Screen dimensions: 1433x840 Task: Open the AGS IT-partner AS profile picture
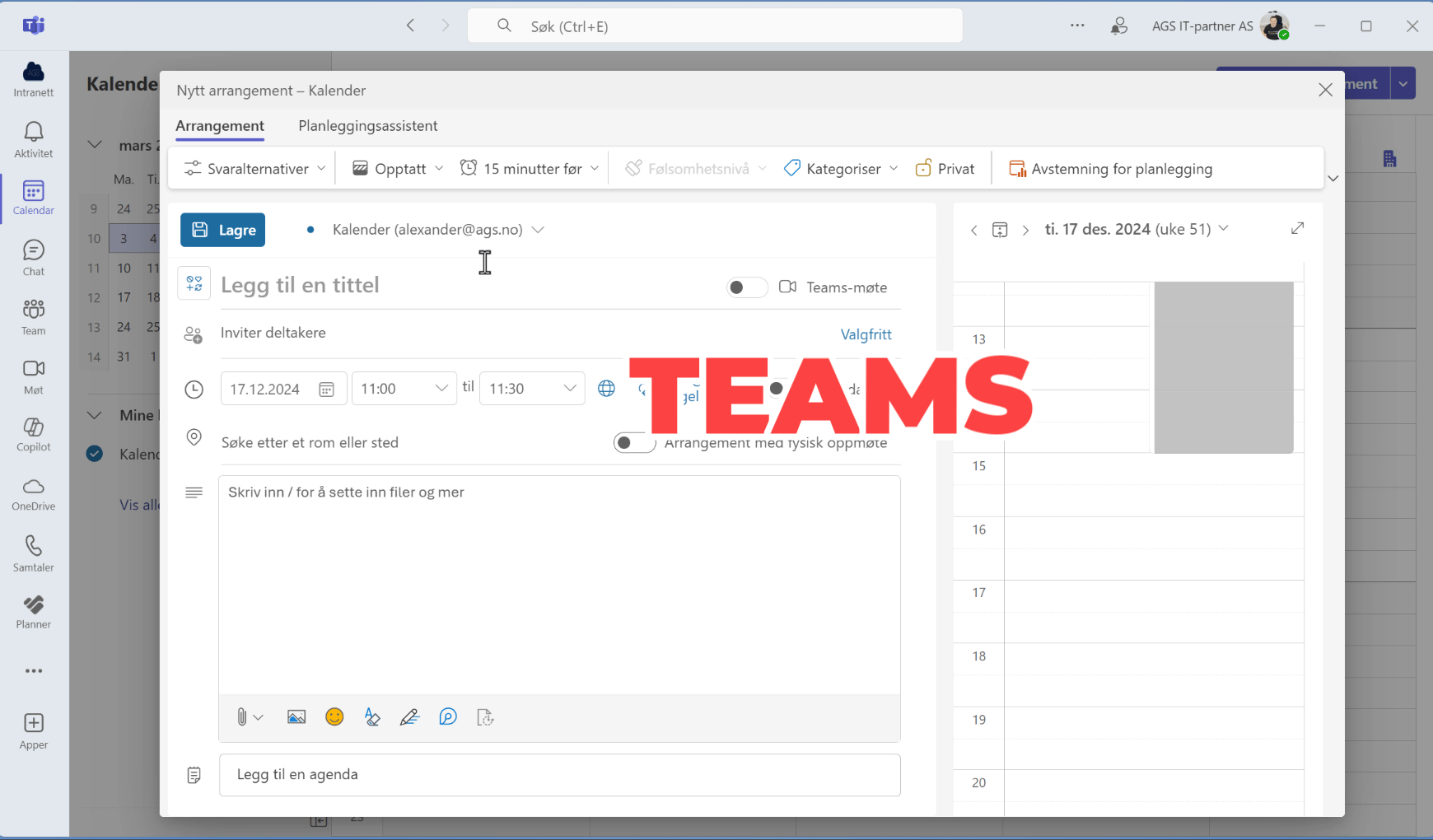coord(1274,26)
